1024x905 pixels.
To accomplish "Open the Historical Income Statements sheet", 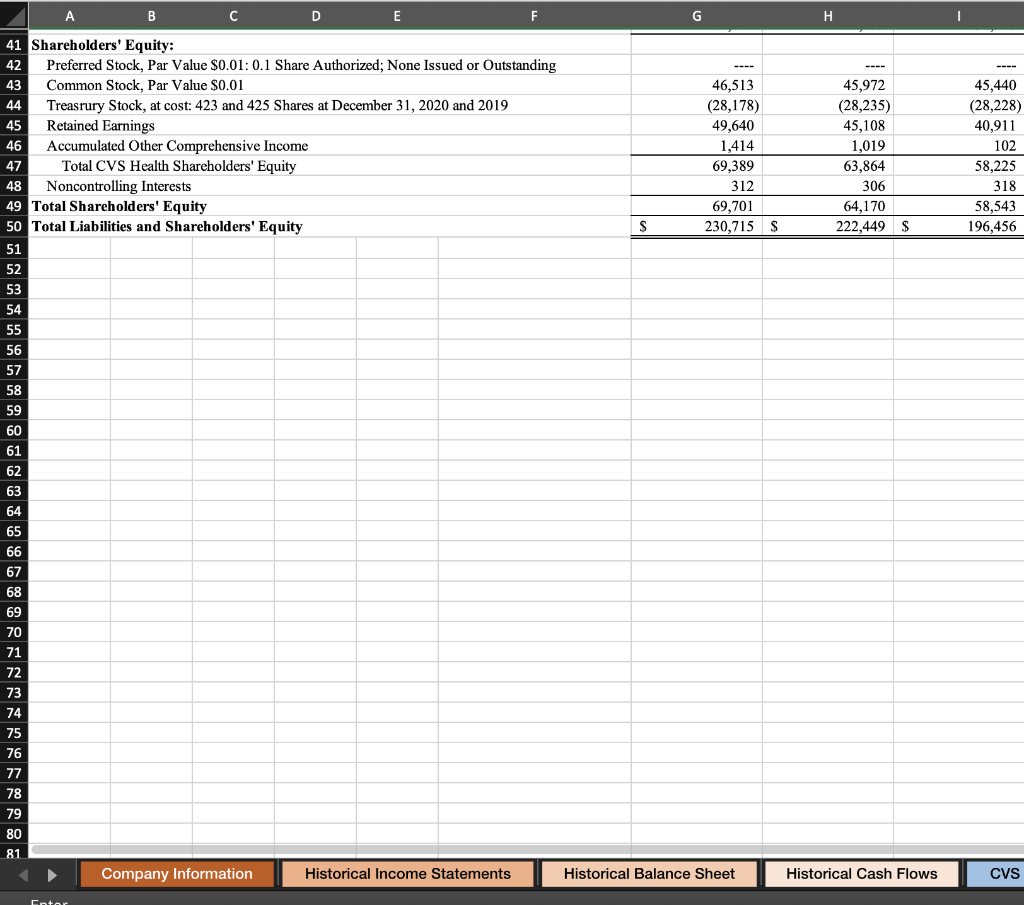I will tap(407, 873).
